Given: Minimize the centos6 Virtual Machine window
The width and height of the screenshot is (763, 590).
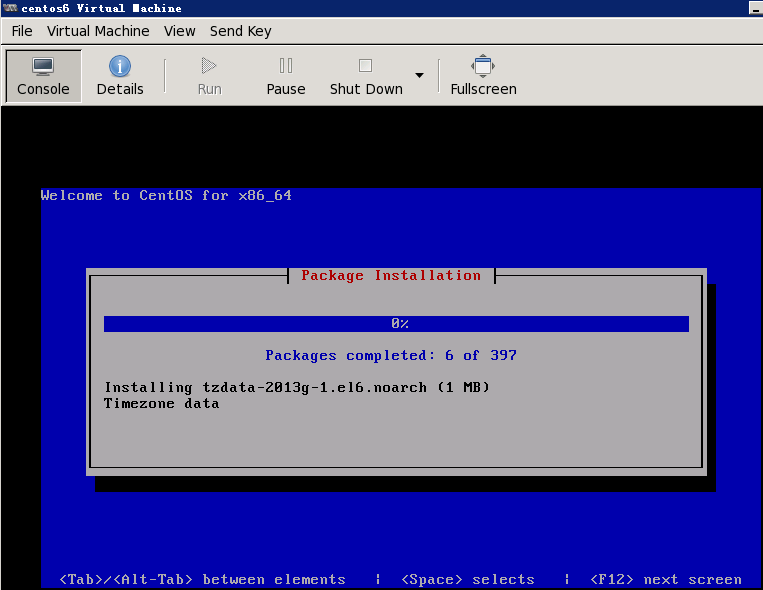Looking at the screenshot, I should pos(756,8).
